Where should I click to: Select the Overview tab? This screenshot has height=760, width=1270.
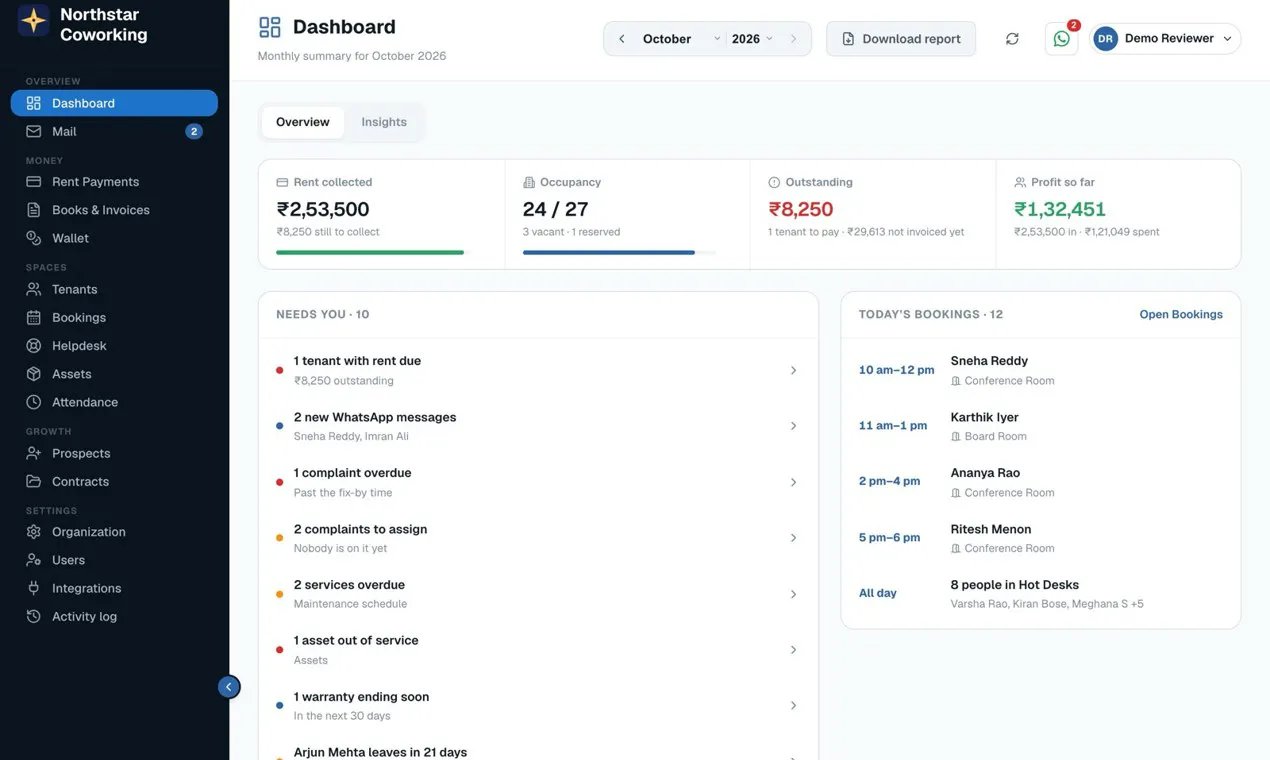(302, 122)
